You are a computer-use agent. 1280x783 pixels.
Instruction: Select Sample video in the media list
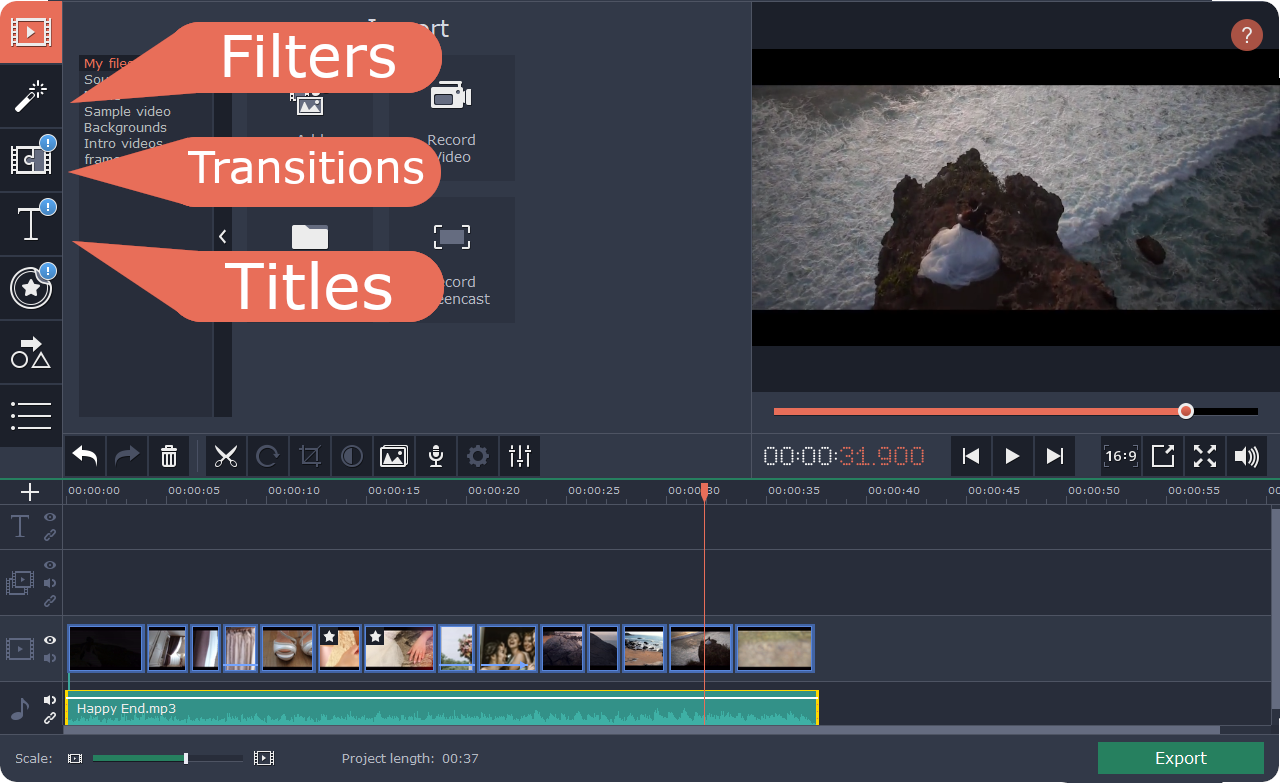pos(127,111)
